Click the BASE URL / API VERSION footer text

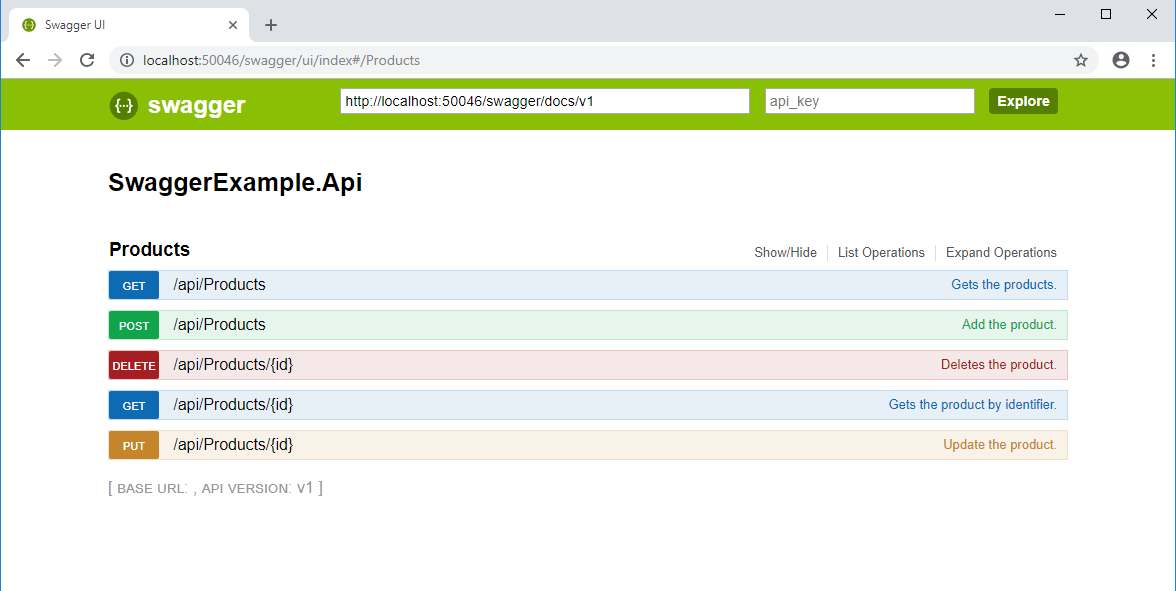tap(215, 488)
